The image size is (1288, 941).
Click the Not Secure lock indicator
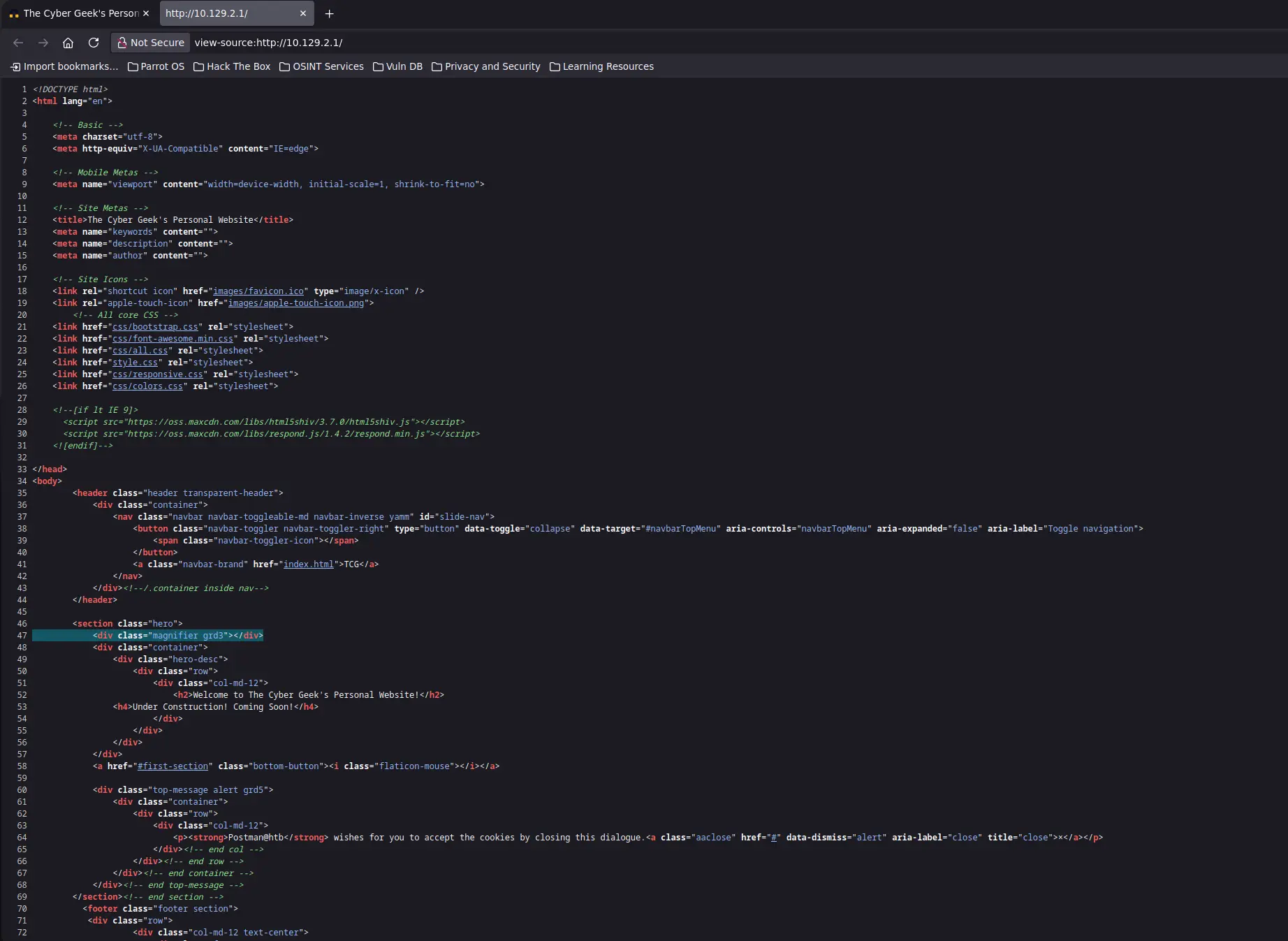click(151, 43)
